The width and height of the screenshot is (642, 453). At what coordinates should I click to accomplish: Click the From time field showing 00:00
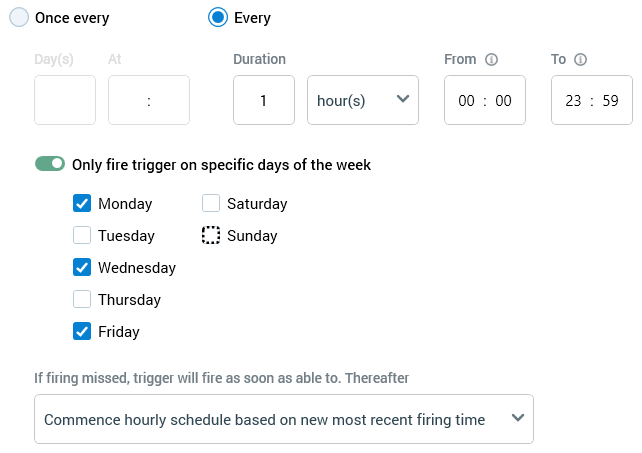(x=485, y=100)
